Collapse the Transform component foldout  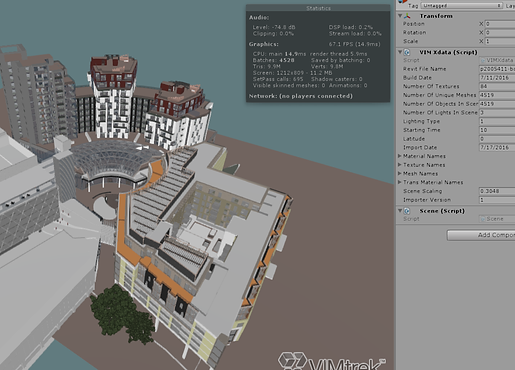tap(400, 16)
